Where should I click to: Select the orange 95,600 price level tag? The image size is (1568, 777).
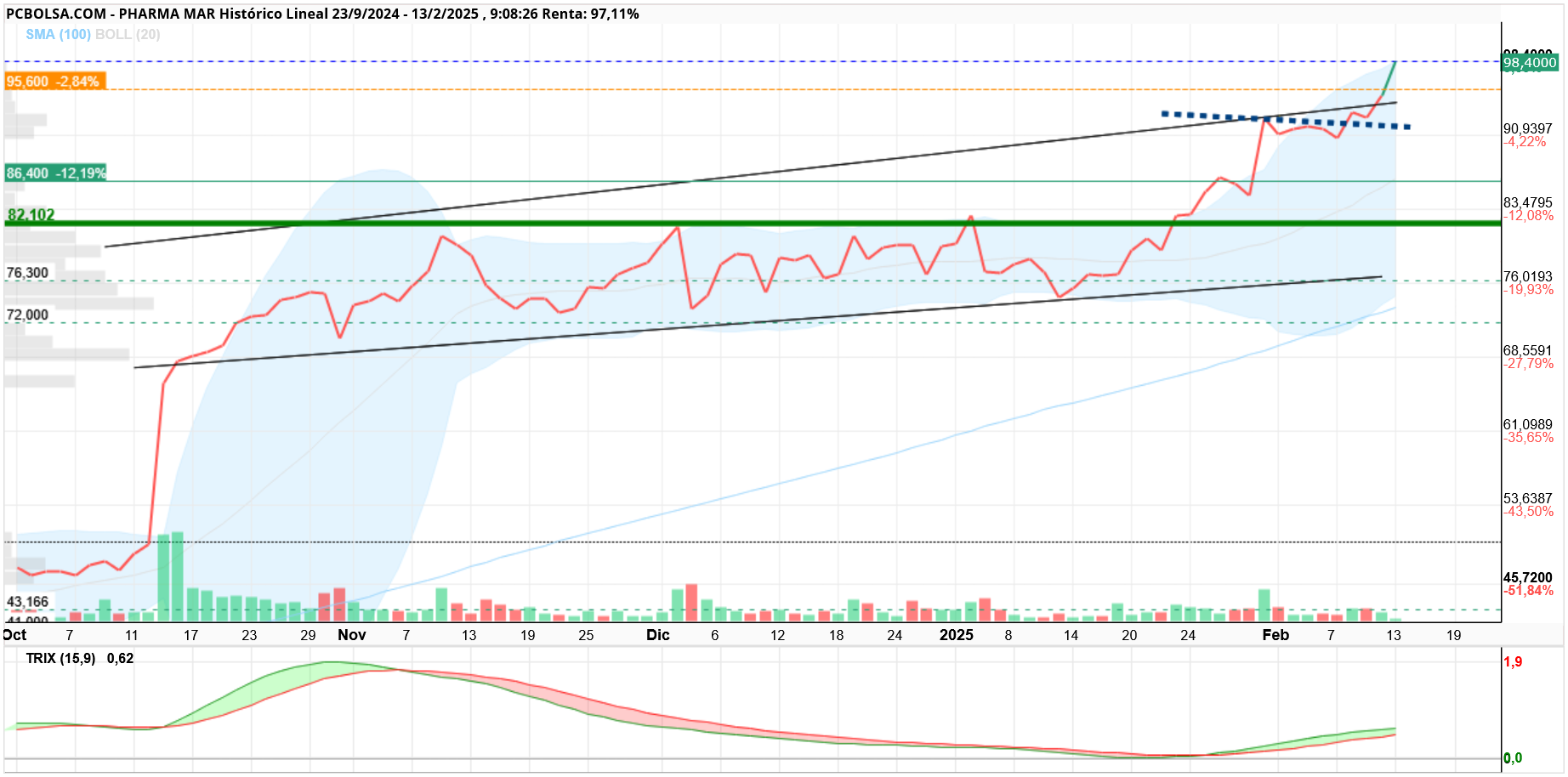click(55, 82)
